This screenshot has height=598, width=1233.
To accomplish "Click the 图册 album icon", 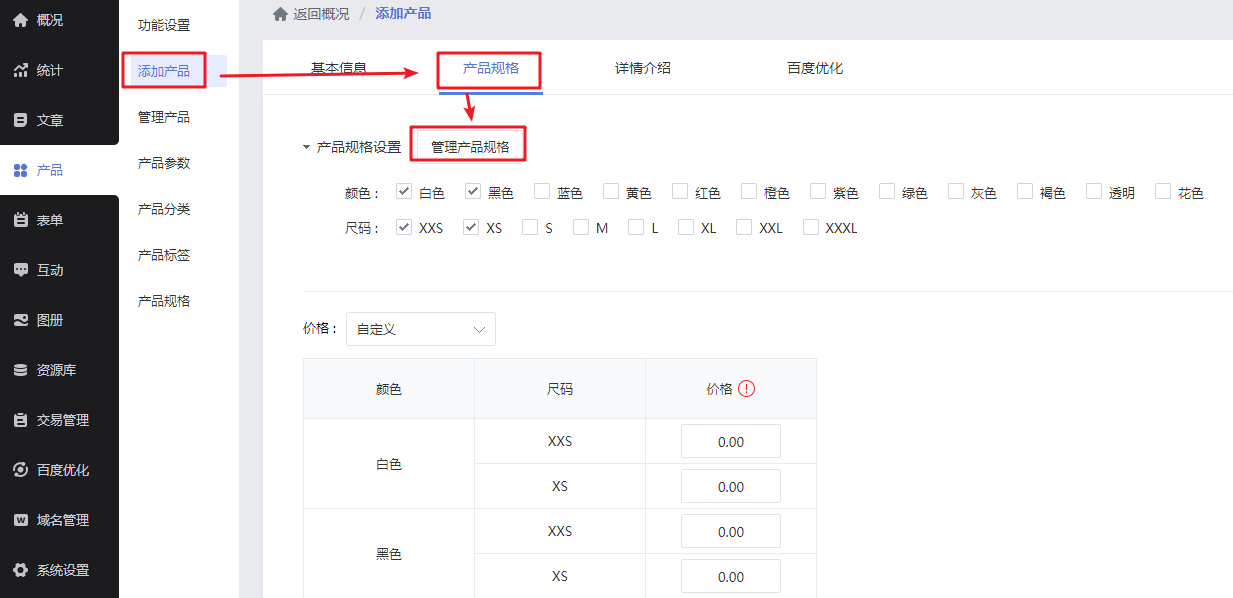I will tap(20, 320).
